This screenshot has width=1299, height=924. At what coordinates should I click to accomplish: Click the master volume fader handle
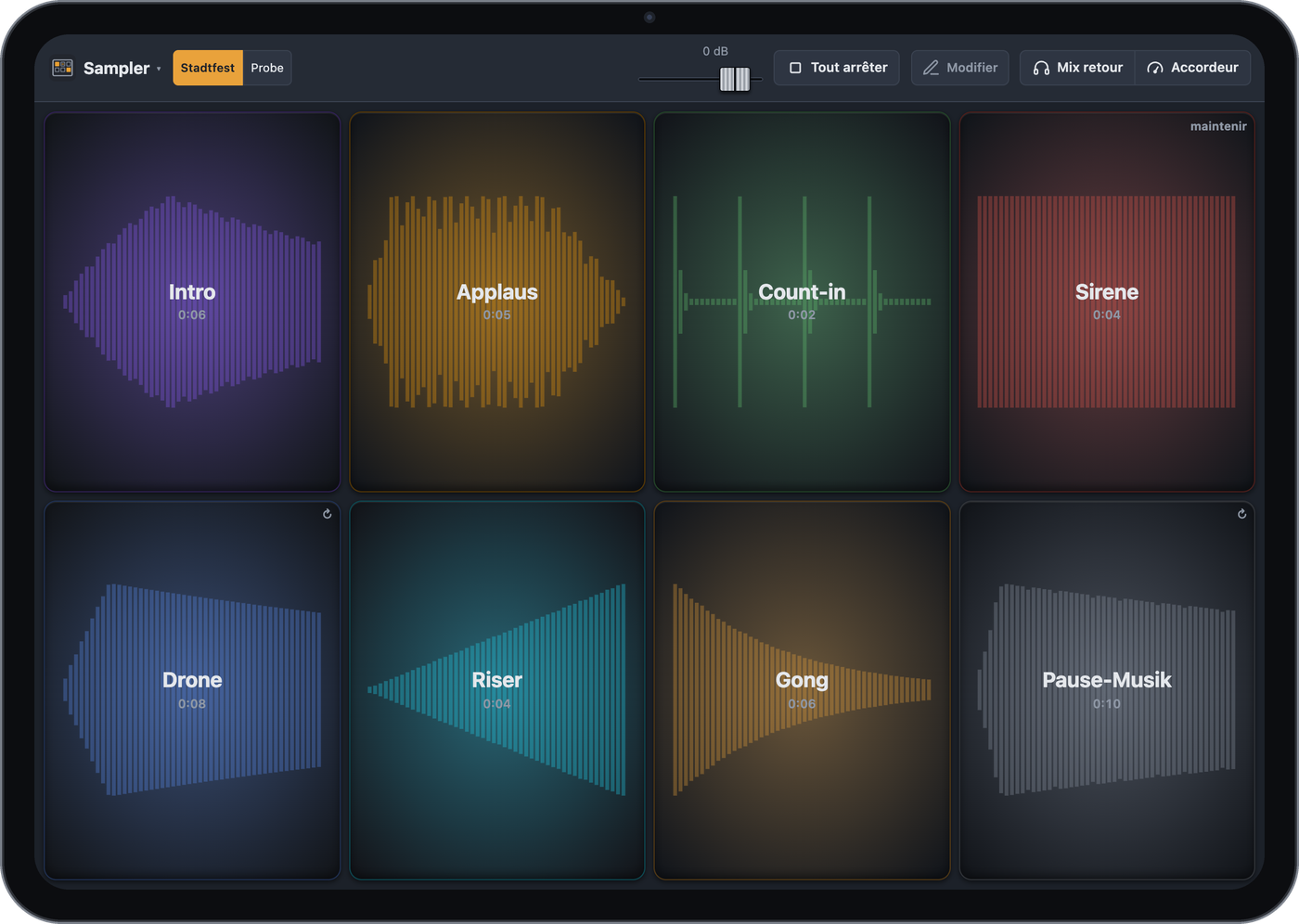[735, 80]
